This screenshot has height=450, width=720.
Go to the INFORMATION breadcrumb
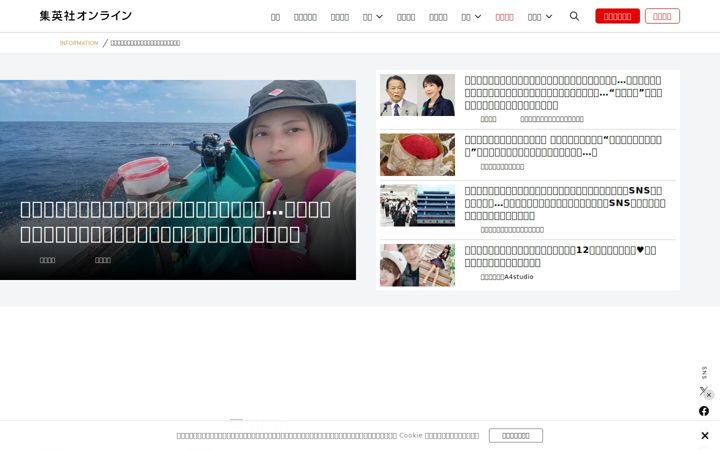[79, 43]
